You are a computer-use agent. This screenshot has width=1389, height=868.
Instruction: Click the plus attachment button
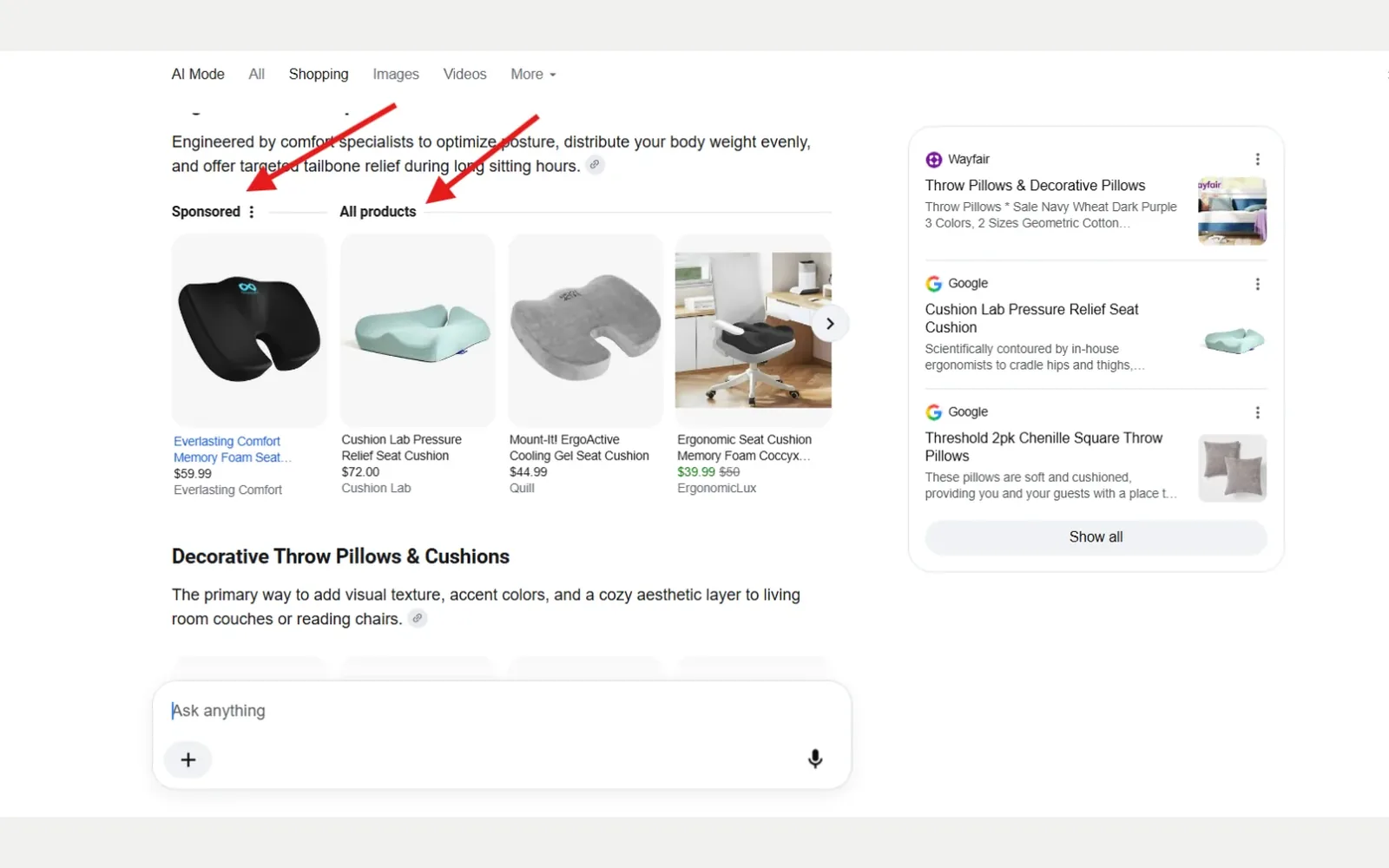pos(188,760)
